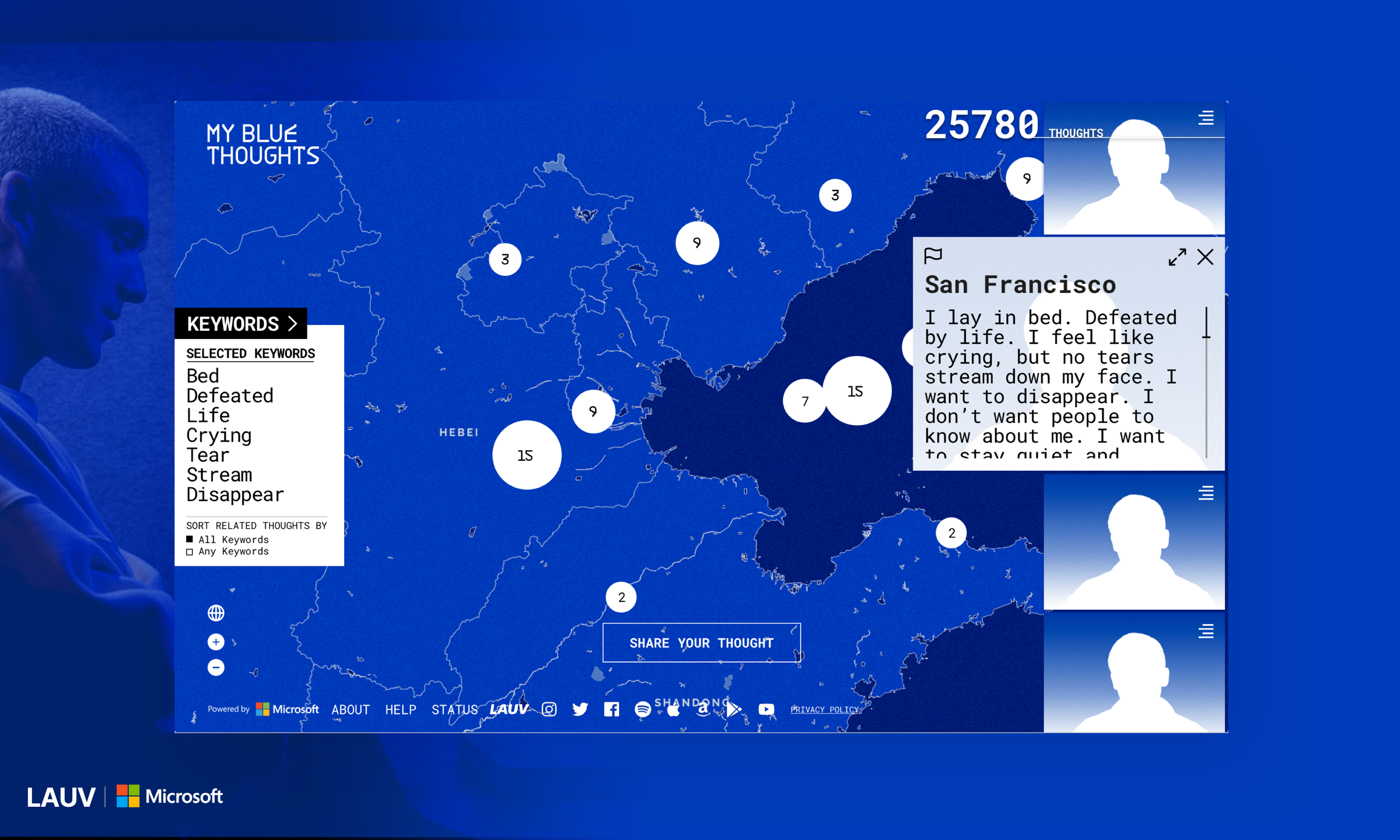Image resolution: width=1400 pixels, height=840 pixels.
Task: Open the Spotify icon link
Action: click(x=642, y=709)
